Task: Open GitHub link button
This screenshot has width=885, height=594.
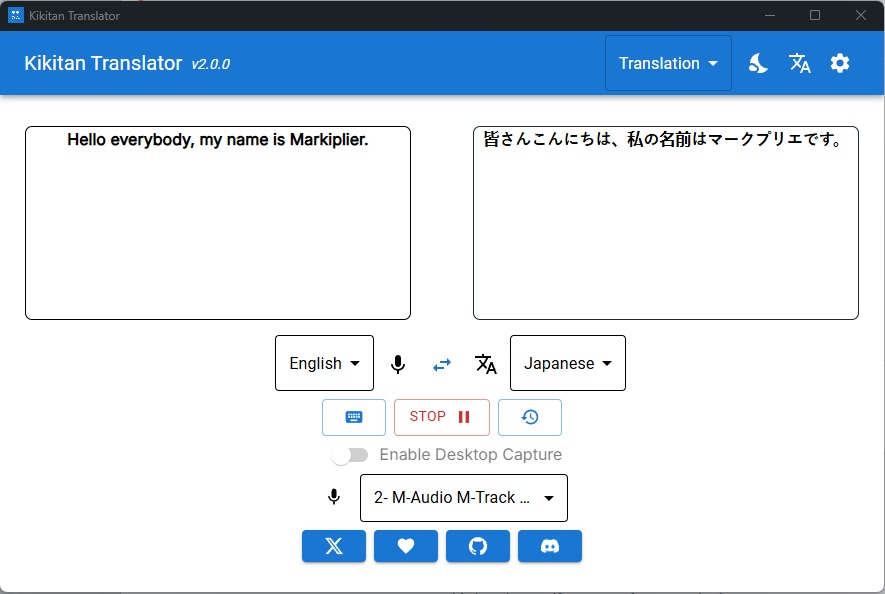Action: (477, 546)
